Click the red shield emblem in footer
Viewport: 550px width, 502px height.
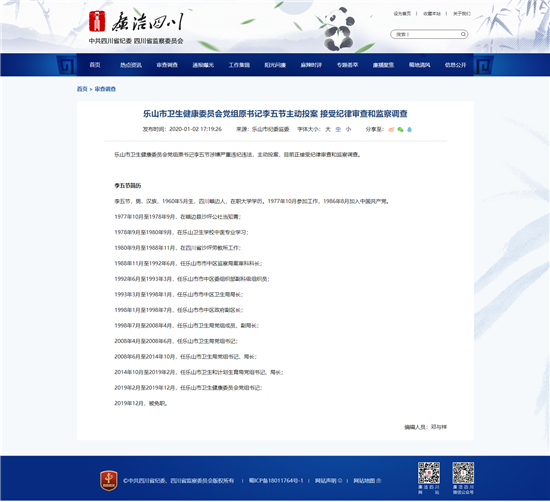coord(109,481)
